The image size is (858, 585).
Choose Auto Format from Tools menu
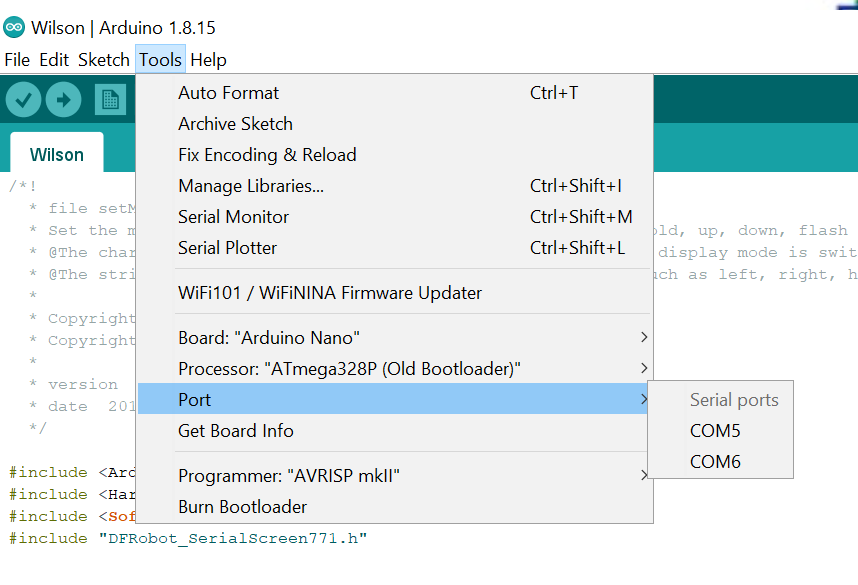(229, 93)
